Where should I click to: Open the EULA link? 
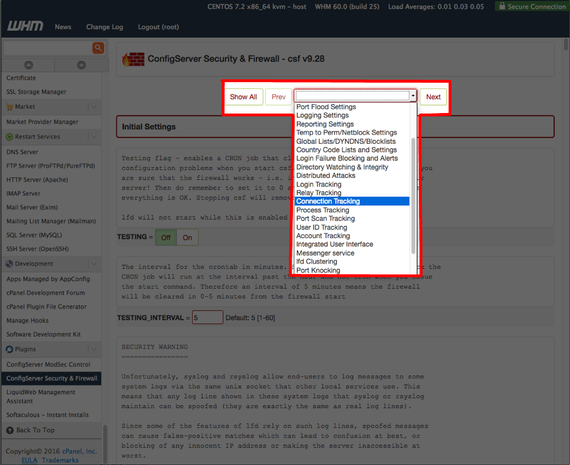(29, 460)
